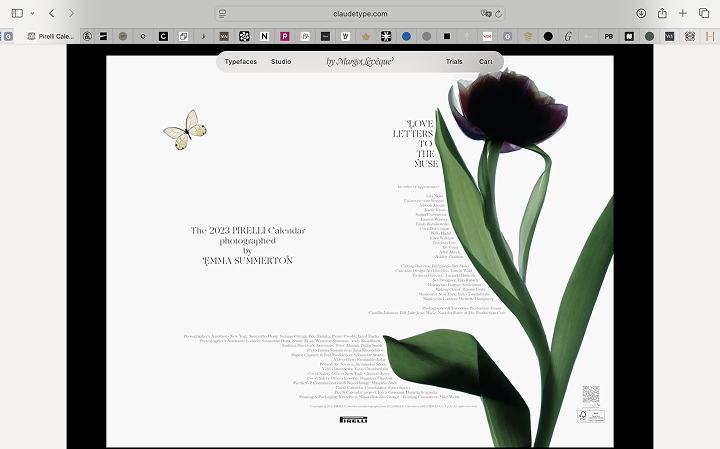This screenshot has width=720, height=449.
Task: Show Safari downloads
Action: (x=641, y=13)
